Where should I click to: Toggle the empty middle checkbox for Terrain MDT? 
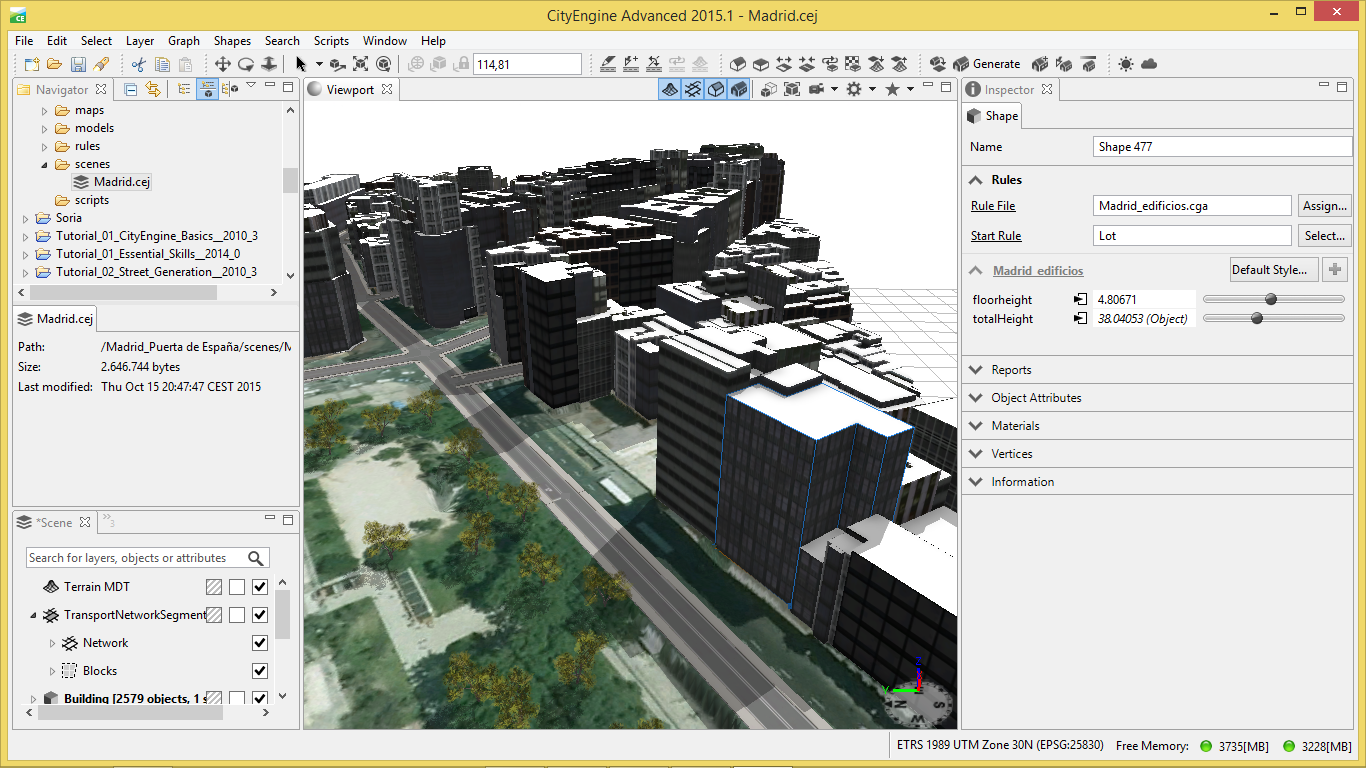(237, 587)
